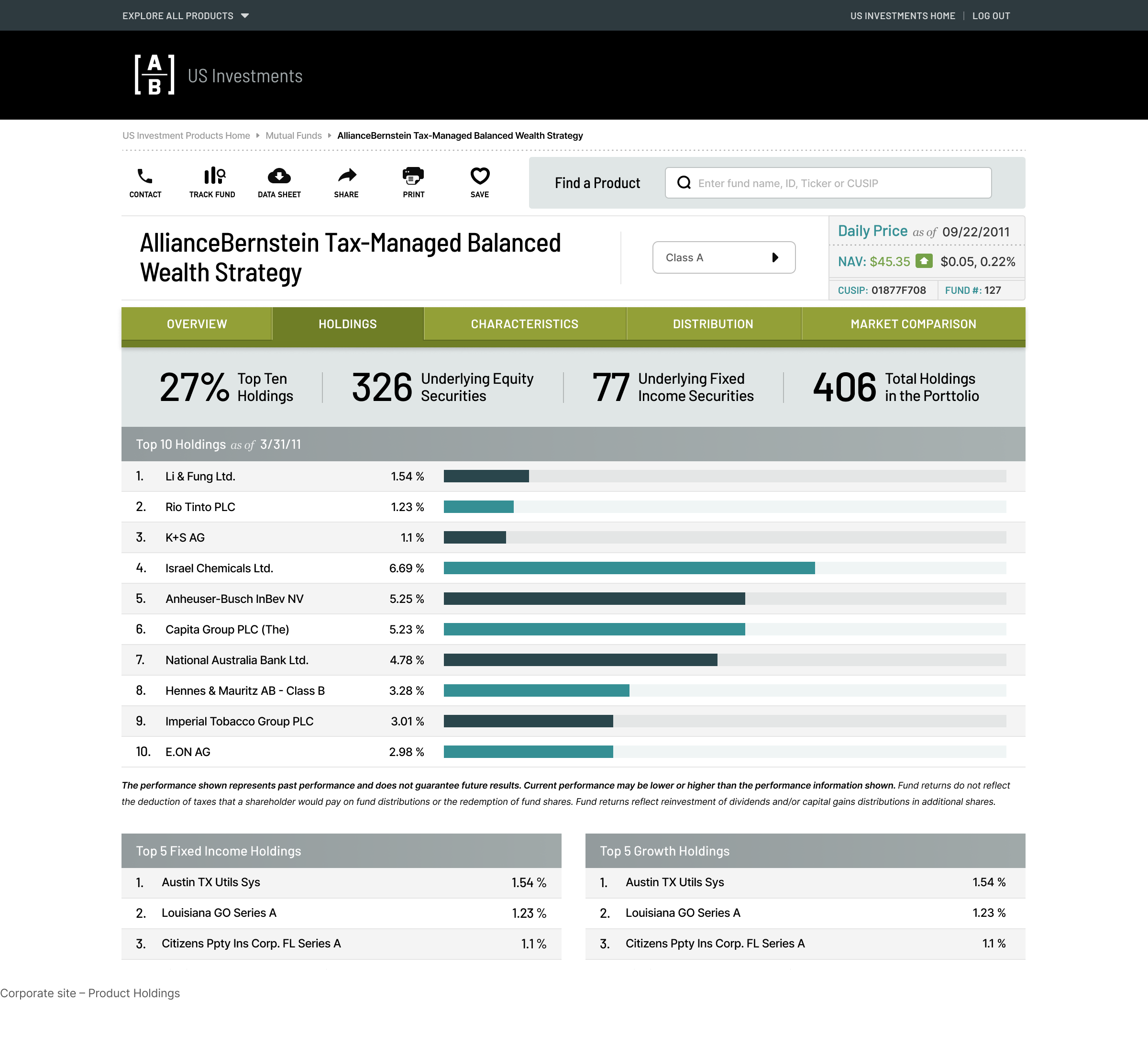Select Austin TX Utils Sys under Fixed Income

pyautogui.click(x=210, y=882)
